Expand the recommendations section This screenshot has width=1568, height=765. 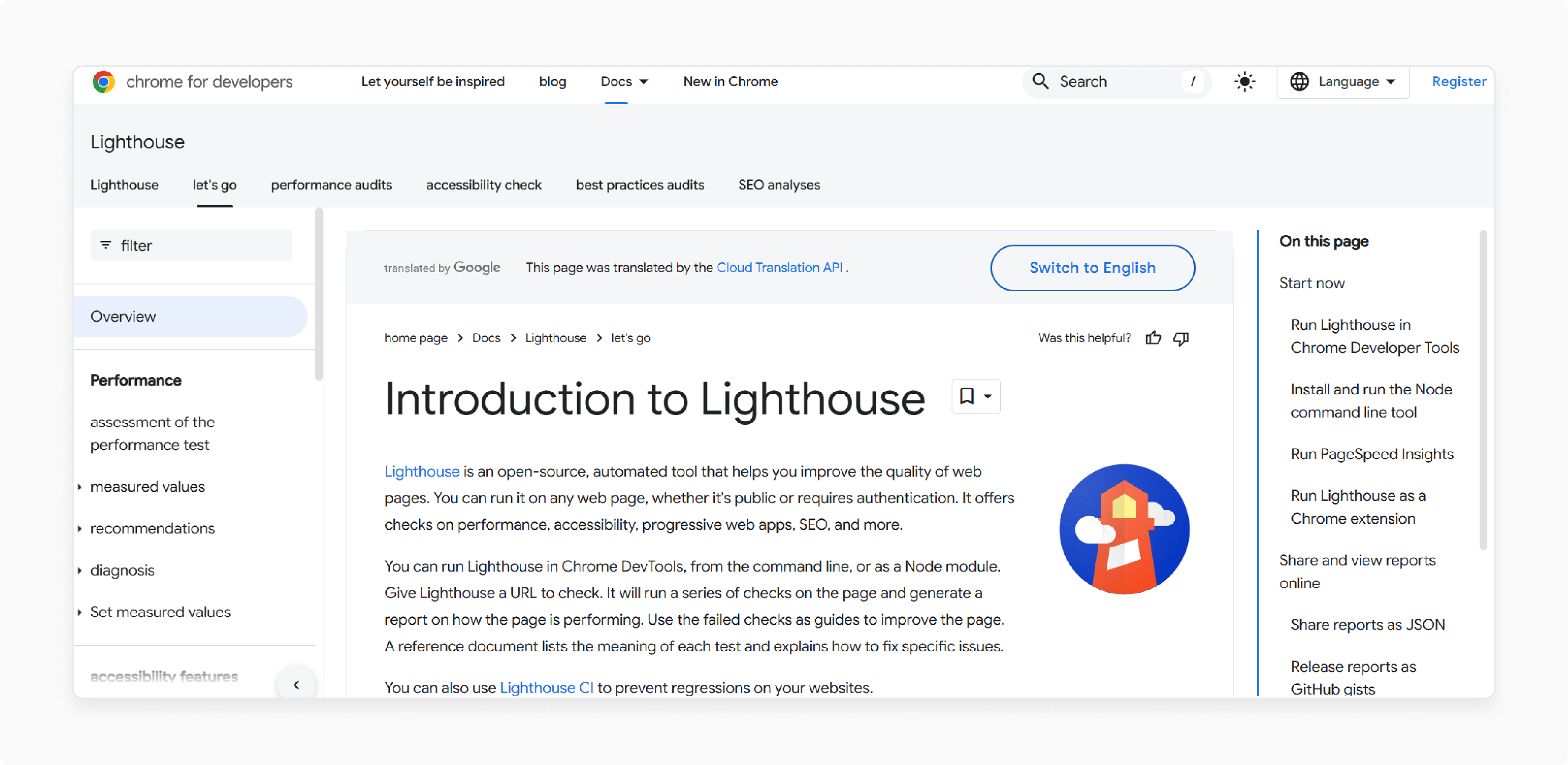pos(80,529)
